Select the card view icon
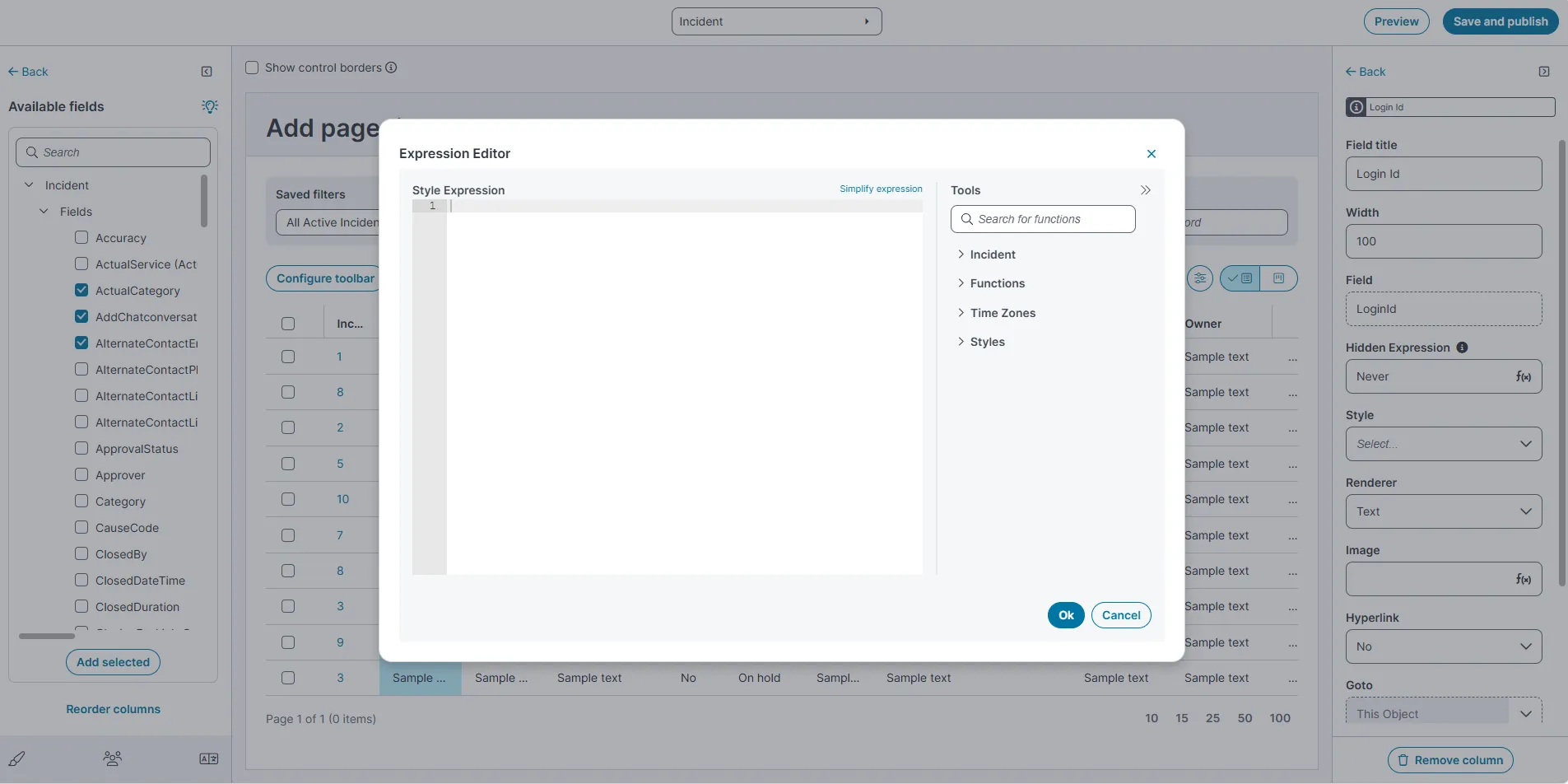The image size is (1568, 784). tap(1278, 278)
